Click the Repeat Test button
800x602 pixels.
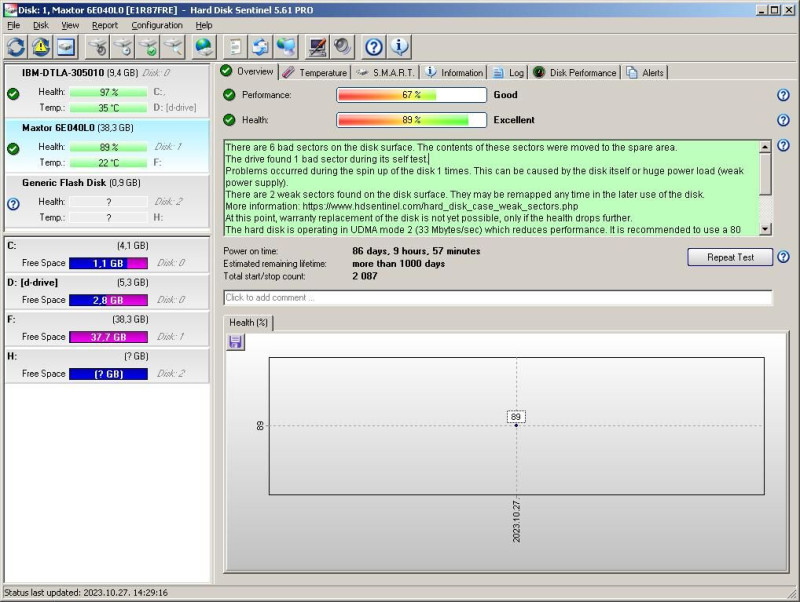730,257
